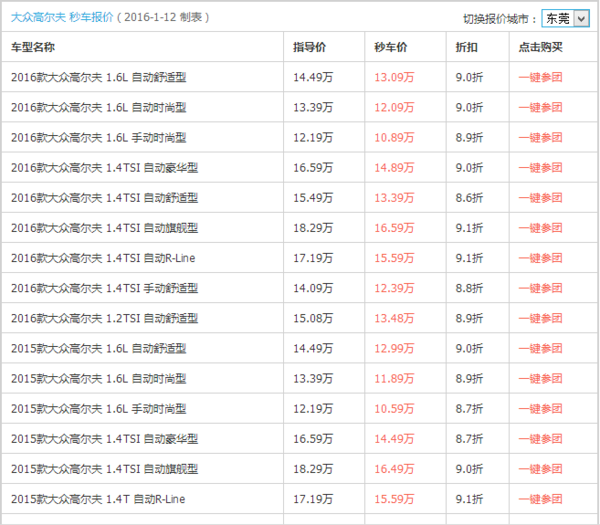Click 一键参团 for 2016款 1.4TSI 自动豪华型
Screen dimensions: 600x525
click(x=540, y=168)
